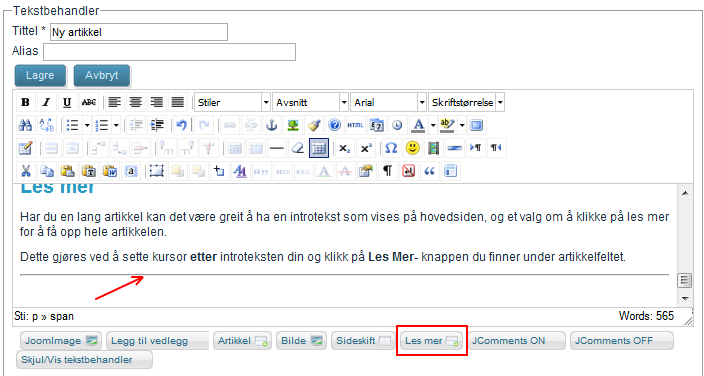Viewport: 704px width, 376px height.
Task: Open the text color palette arrow
Action: coord(433,125)
